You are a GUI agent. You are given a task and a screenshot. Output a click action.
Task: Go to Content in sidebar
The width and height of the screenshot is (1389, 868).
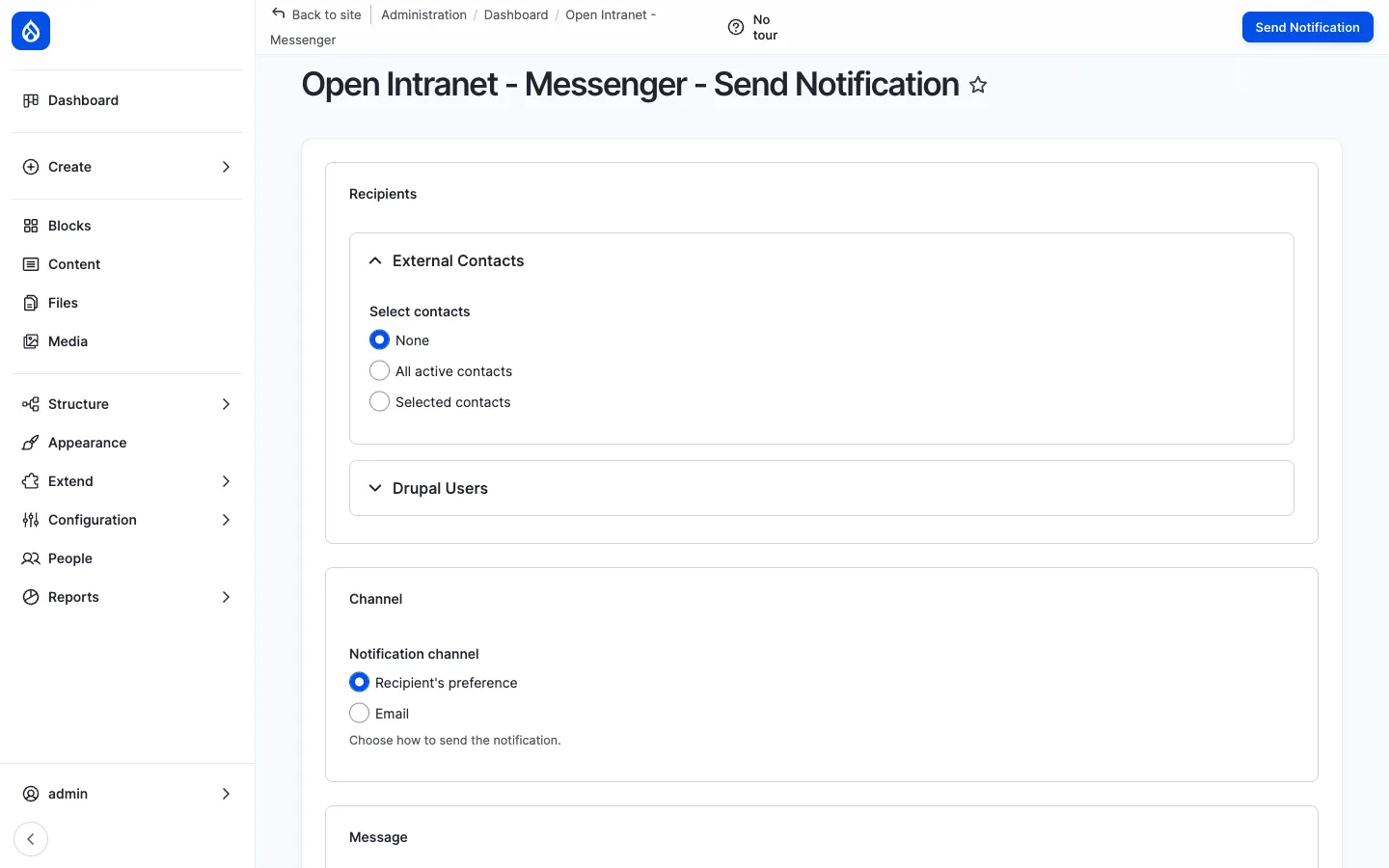(x=127, y=264)
